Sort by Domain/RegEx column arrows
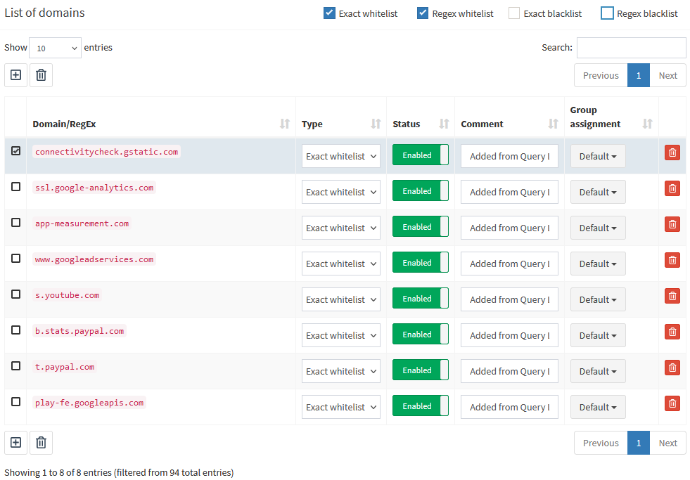This screenshot has width=690, height=480. click(285, 124)
